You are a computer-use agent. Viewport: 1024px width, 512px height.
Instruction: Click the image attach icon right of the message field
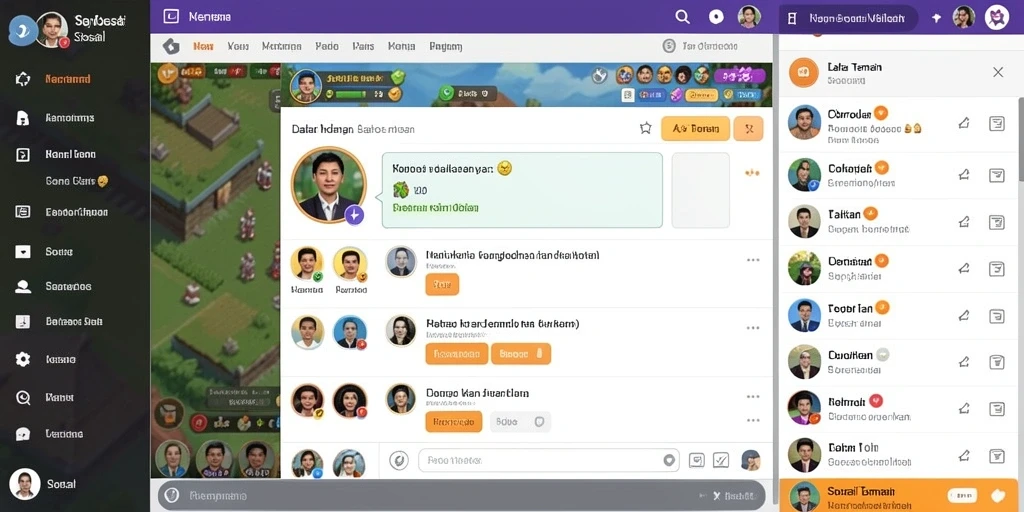(x=697, y=460)
